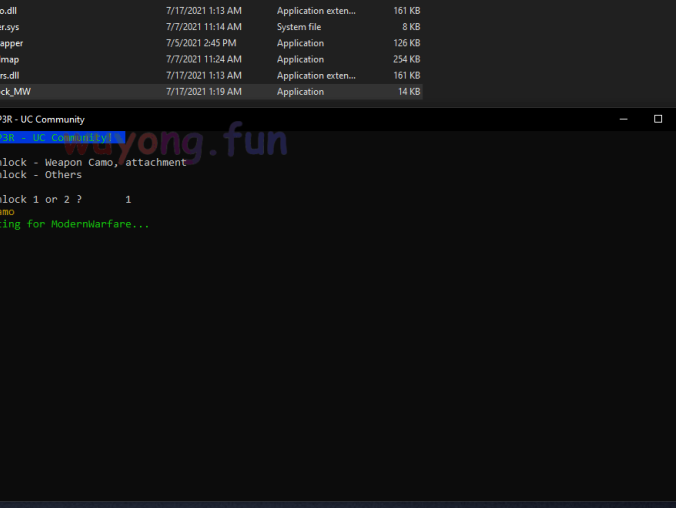This screenshot has height=508, width=676.
Task: Click the 7/7/2021 11:24 AM date cell
Action: coord(203,59)
